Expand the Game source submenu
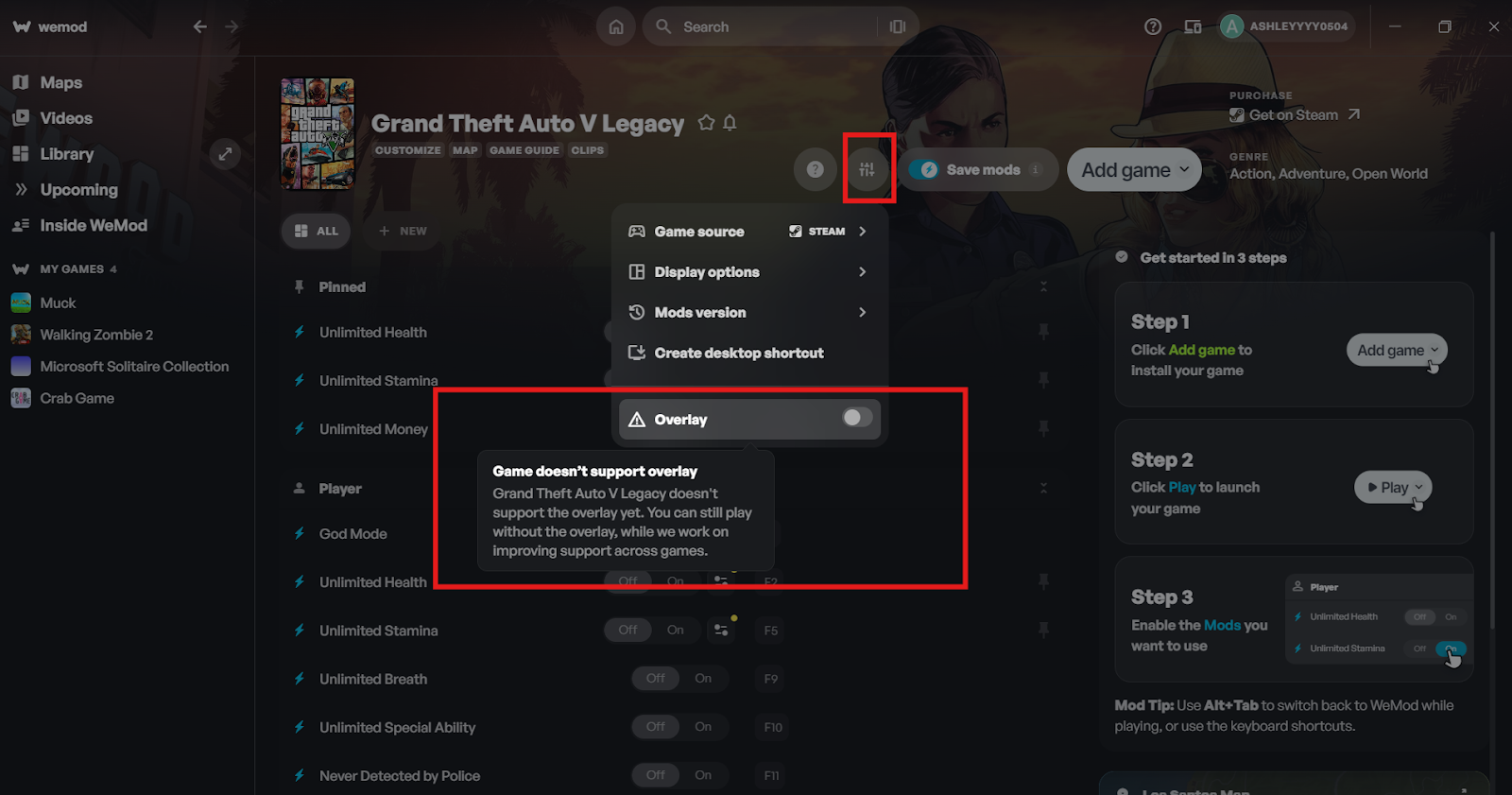This screenshot has height=795, width=1512. pyautogui.click(x=749, y=231)
